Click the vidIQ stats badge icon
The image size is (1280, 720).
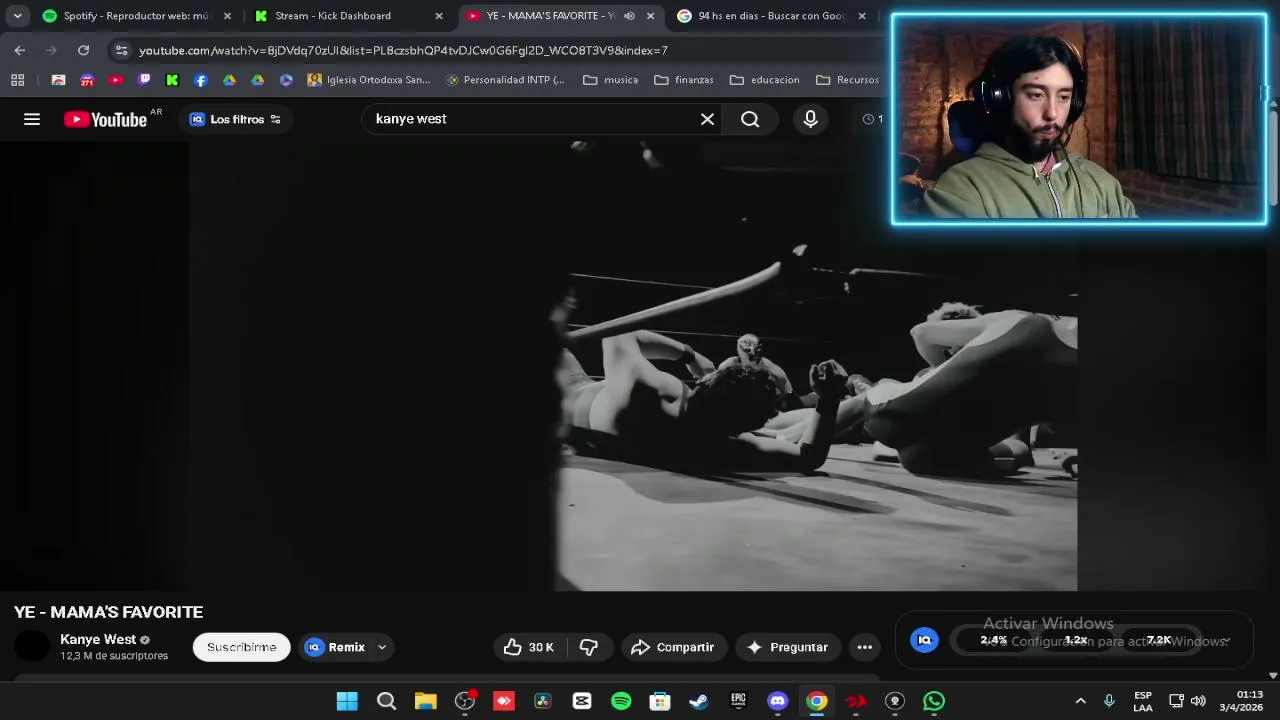[924, 640]
